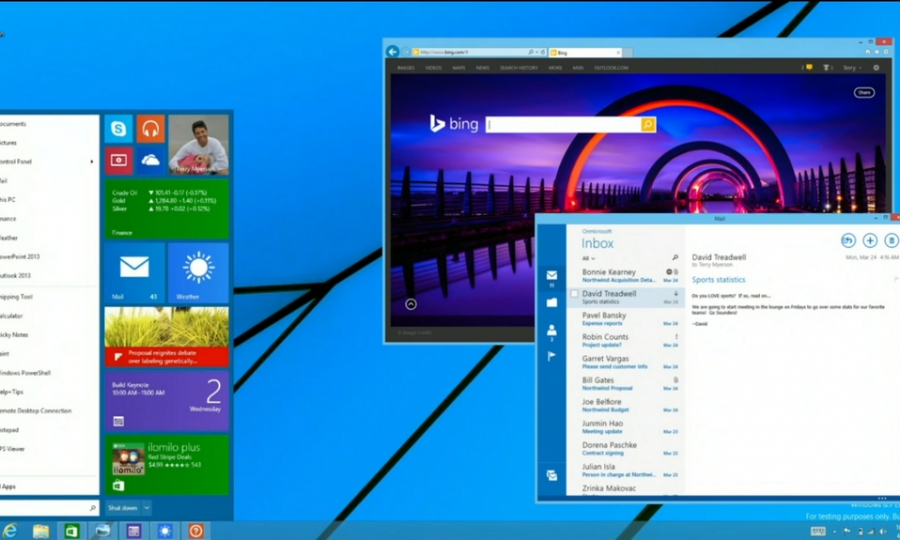
Task: Open the green Store icon on taskbar
Action: (x=72, y=531)
